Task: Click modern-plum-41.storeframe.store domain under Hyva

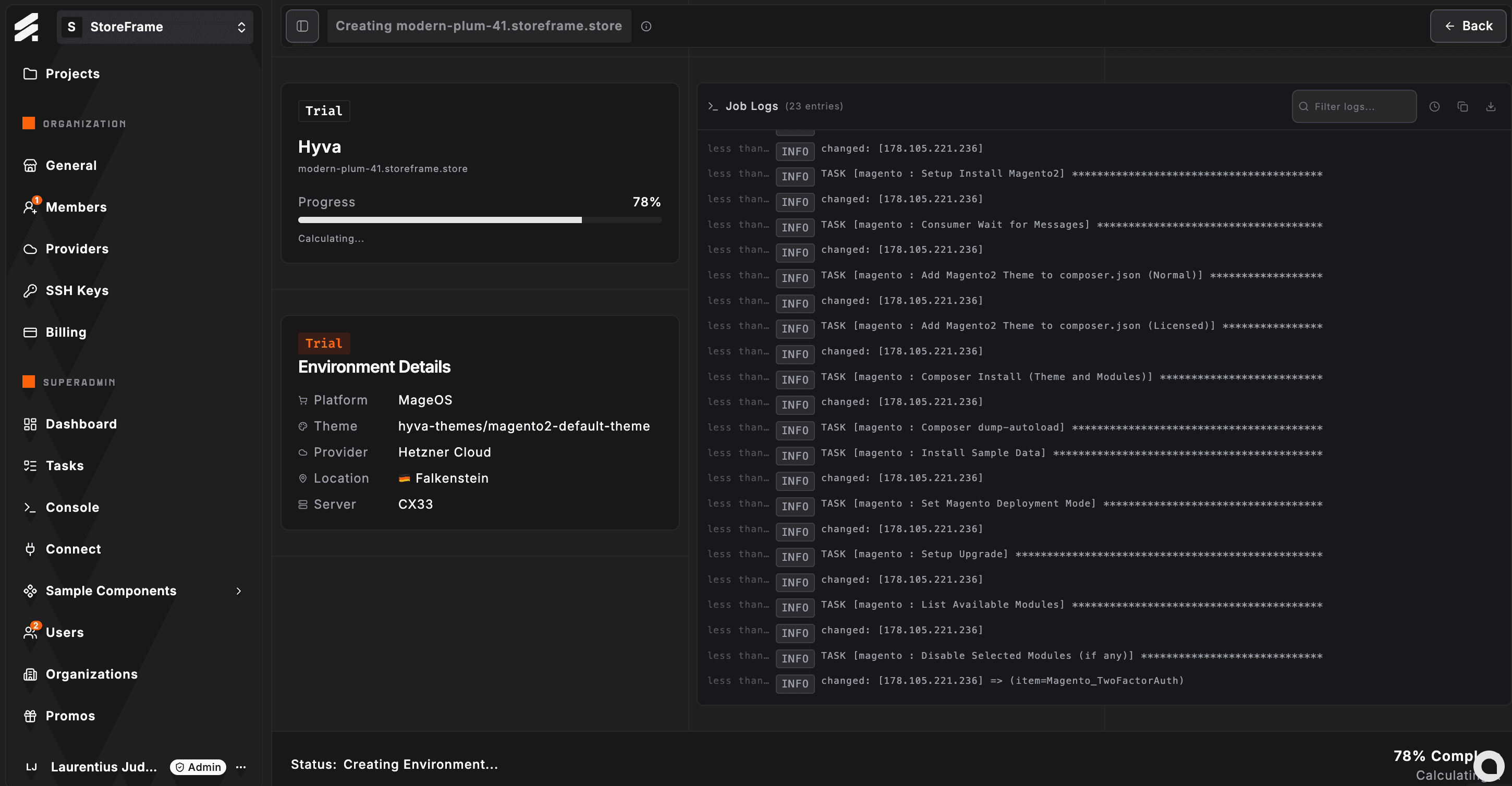Action: coord(383,168)
